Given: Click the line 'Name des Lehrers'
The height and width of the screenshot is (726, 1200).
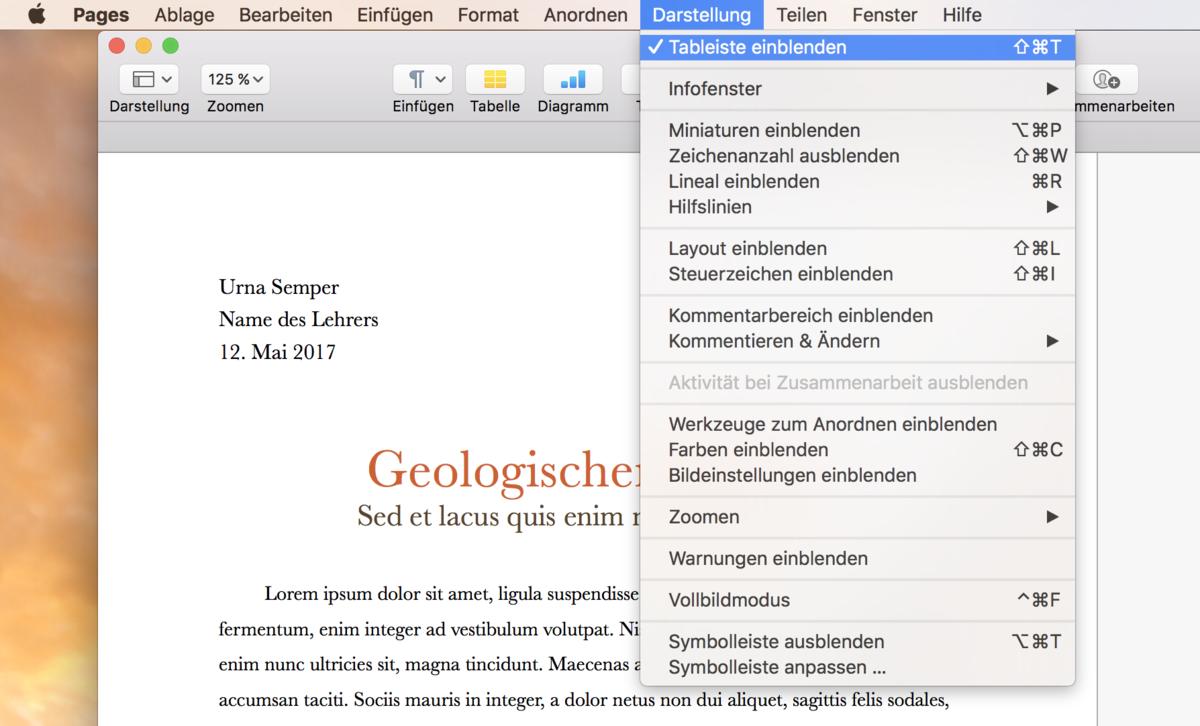Looking at the screenshot, I should (x=299, y=320).
